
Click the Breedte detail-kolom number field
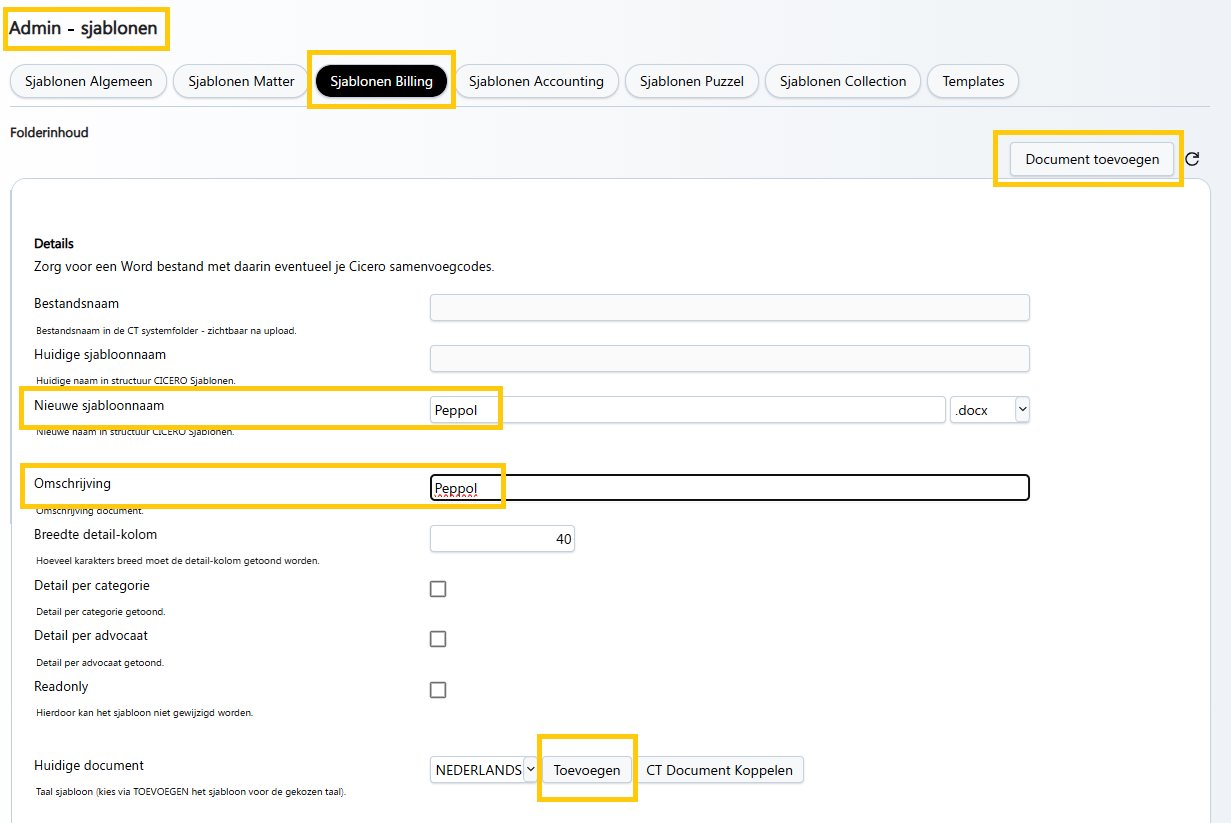(x=502, y=539)
